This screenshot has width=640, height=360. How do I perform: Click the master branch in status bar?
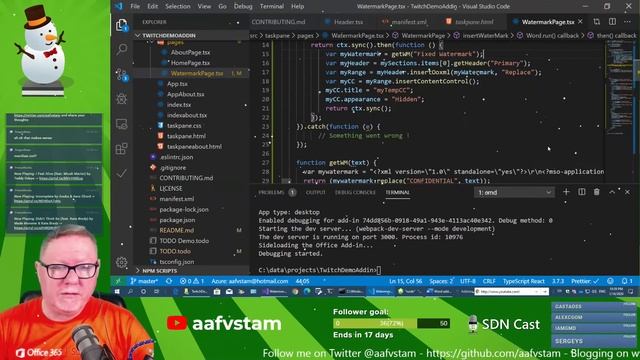click(x=144, y=281)
